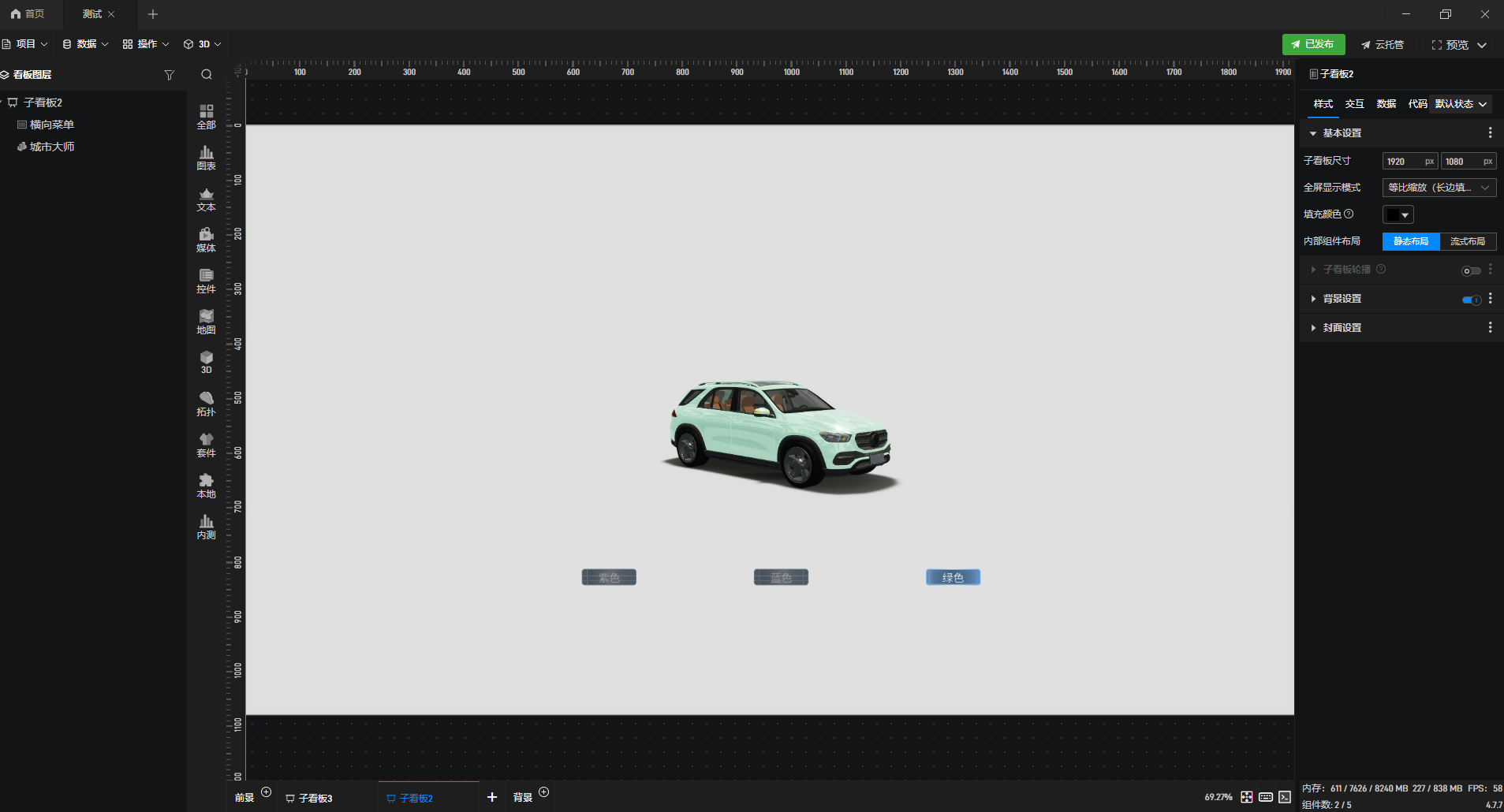
Task: Open the 控件 controls category
Action: (206, 281)
